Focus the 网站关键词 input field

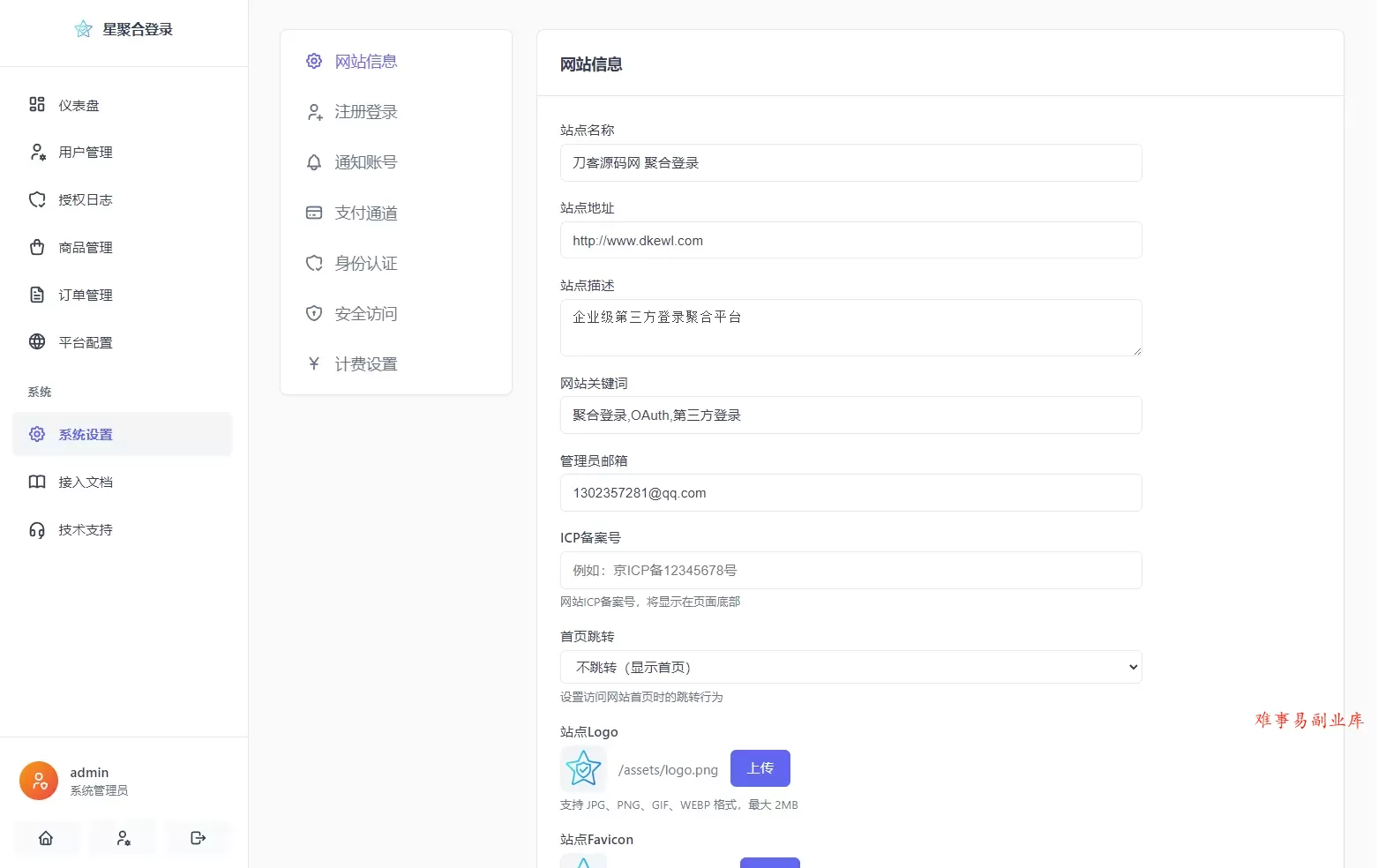(x=851, y=415)
